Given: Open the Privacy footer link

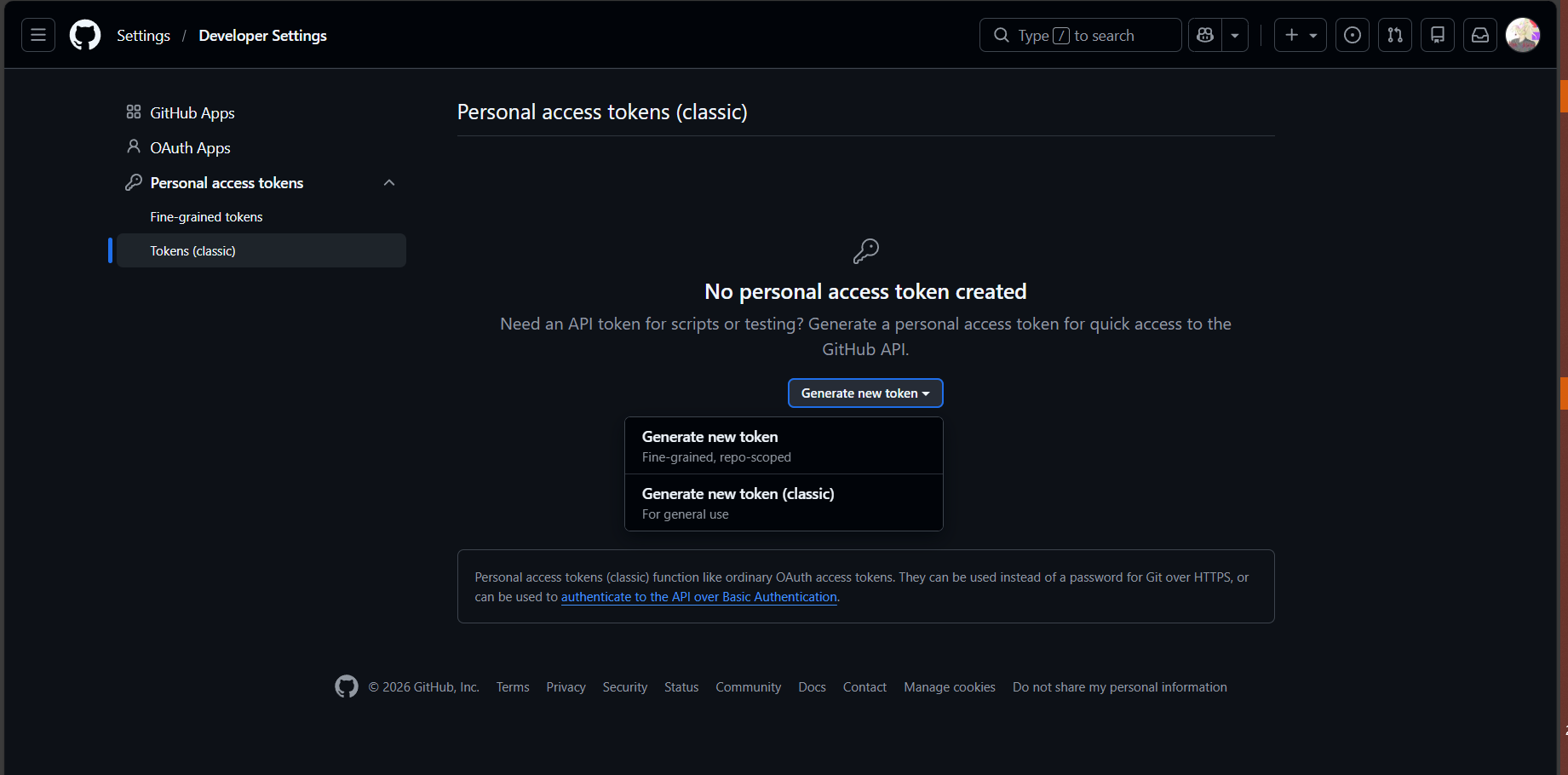Looking at the screenshot, I should click(566, 687).
